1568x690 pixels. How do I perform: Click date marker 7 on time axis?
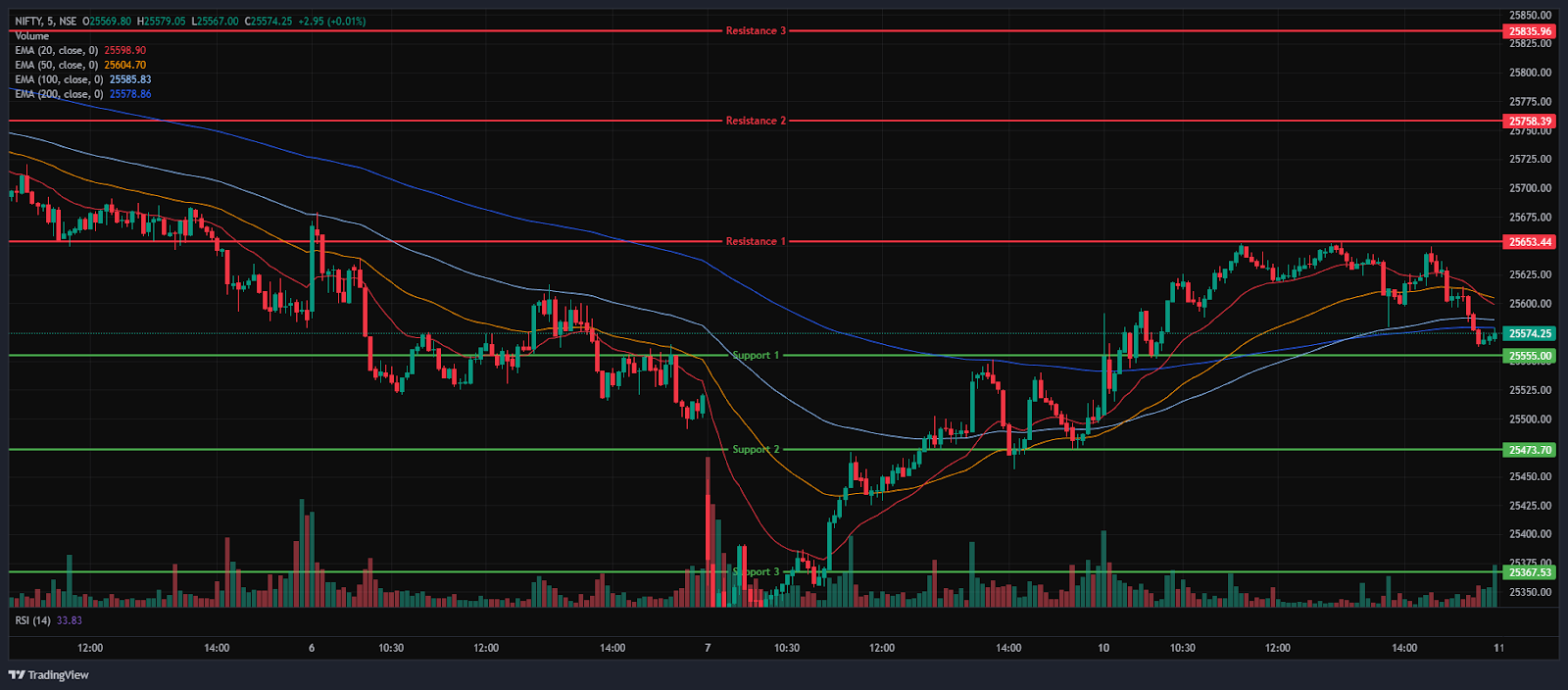[x=708, y=648]
